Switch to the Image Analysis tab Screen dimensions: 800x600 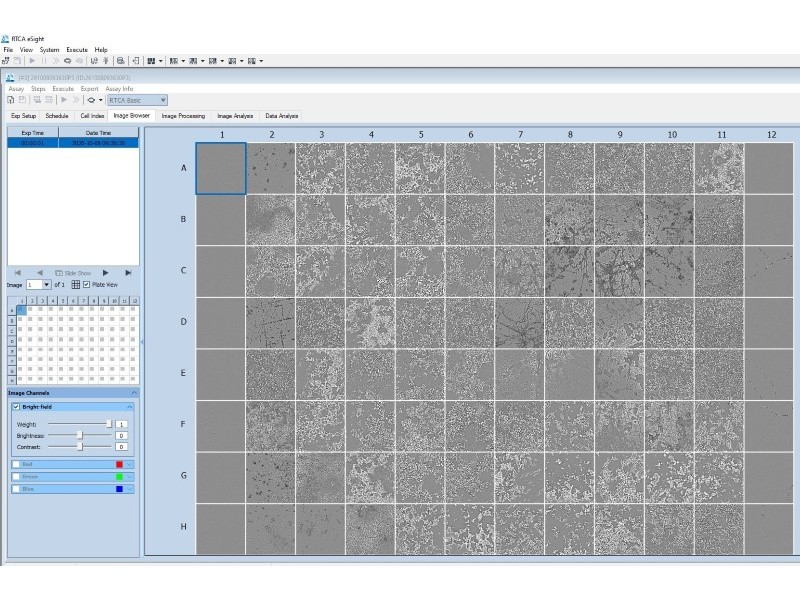coord(235,116)
